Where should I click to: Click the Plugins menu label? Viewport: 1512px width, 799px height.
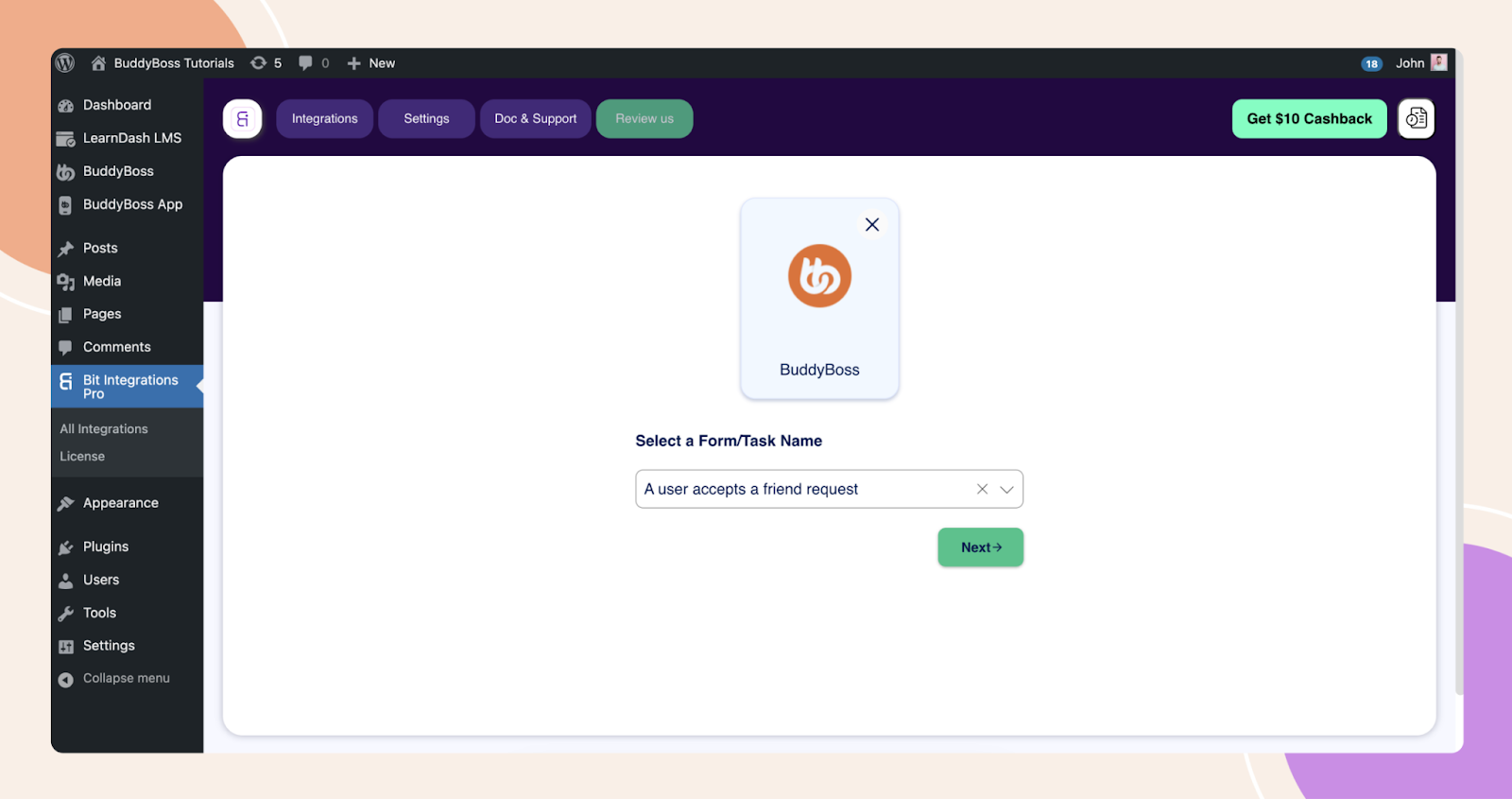click(106, 547)
